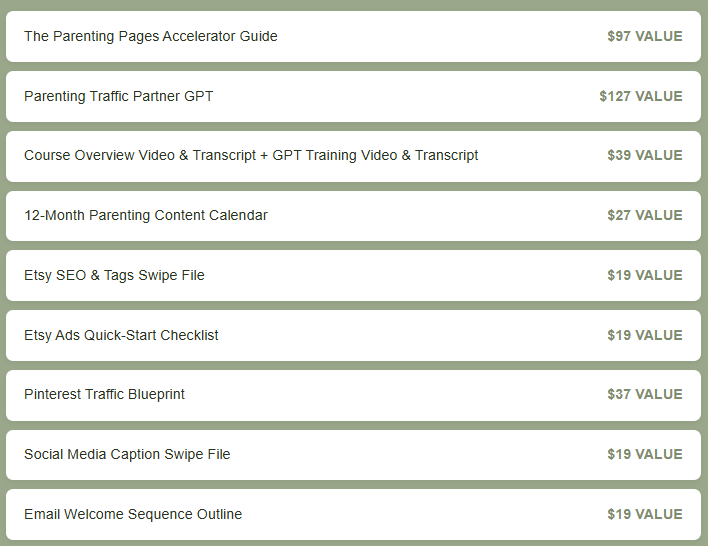Screen dimensions: 708x546
Task: Click the $97 VALUE label
Action: click(645, 36)
